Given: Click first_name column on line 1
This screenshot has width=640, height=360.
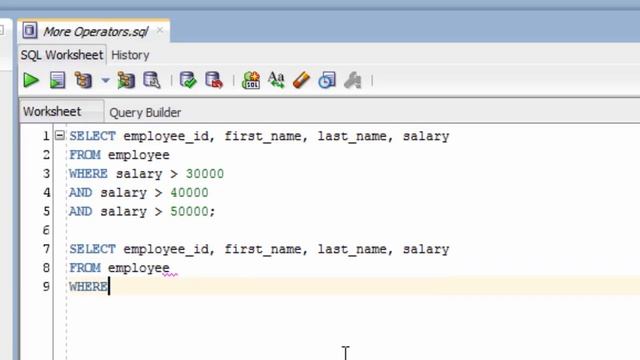Looking at the screenshot, I should (x=262, y=136).
